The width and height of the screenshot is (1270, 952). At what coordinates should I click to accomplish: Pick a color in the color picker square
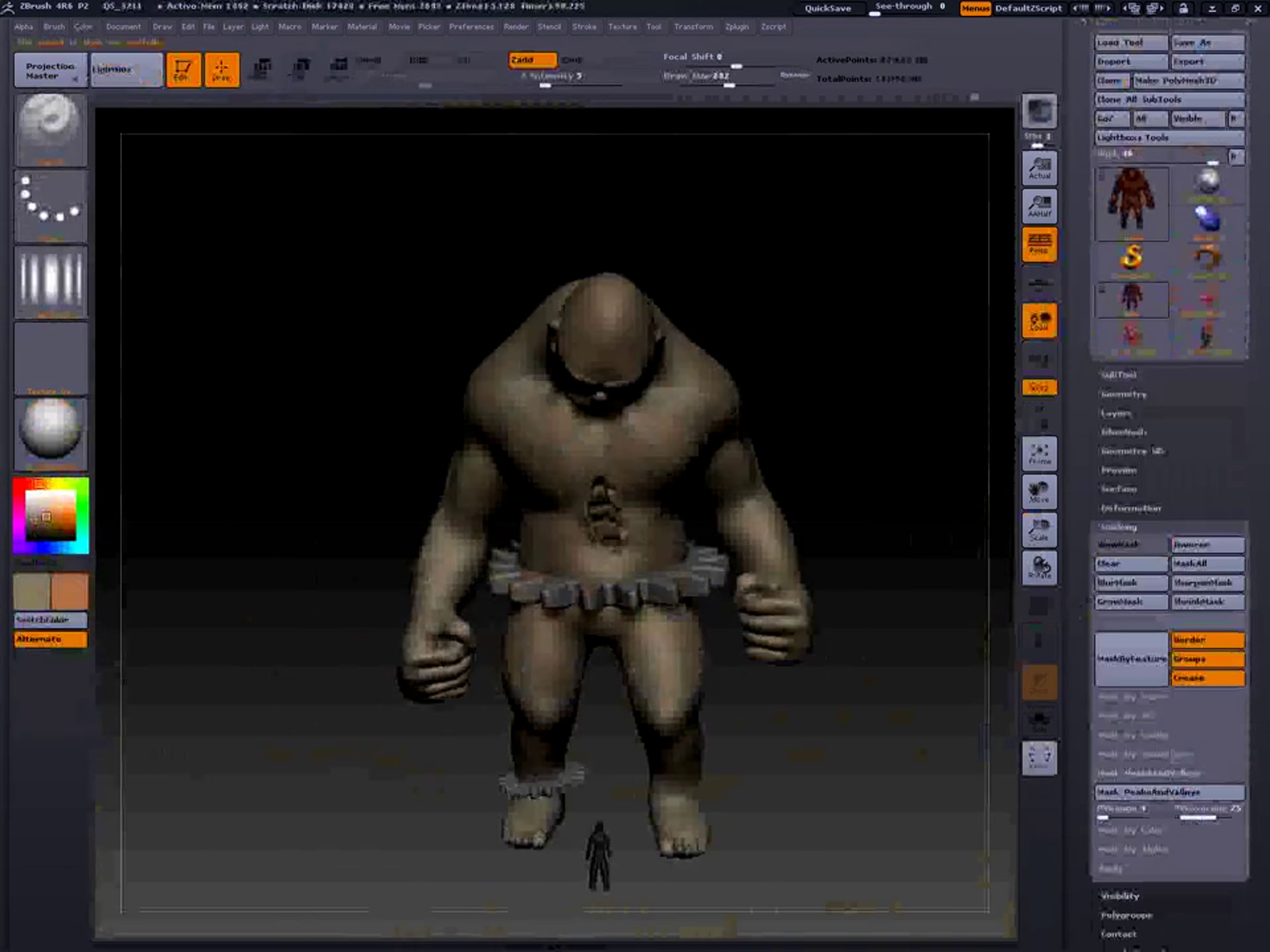tap(50, 515)
